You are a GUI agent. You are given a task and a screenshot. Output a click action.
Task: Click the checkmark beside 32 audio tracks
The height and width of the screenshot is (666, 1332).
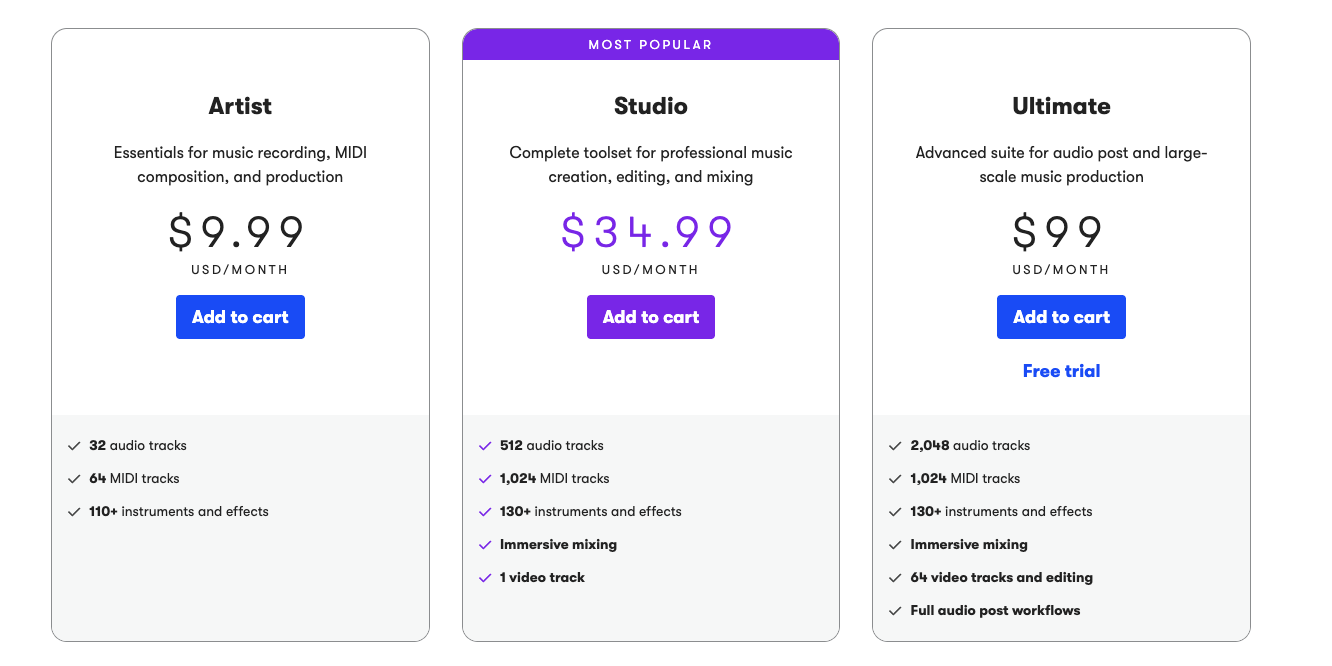tap(74, 446)
